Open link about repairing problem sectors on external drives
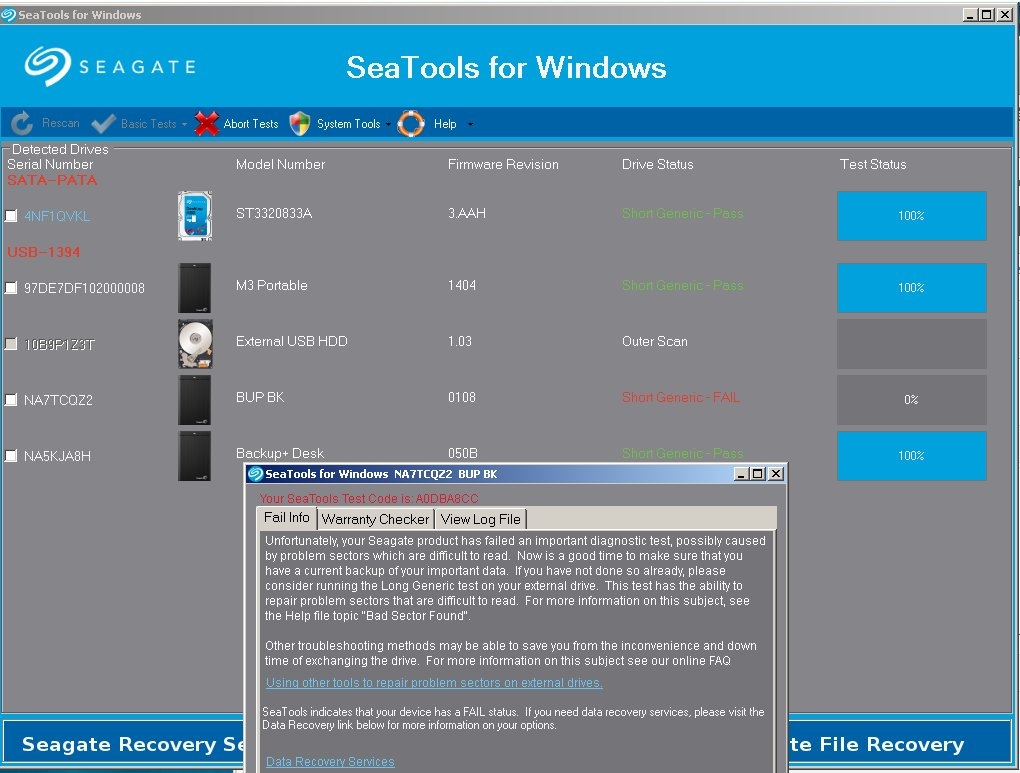The width and height of the screenshot is (1020, 773). tap(434, 683)
